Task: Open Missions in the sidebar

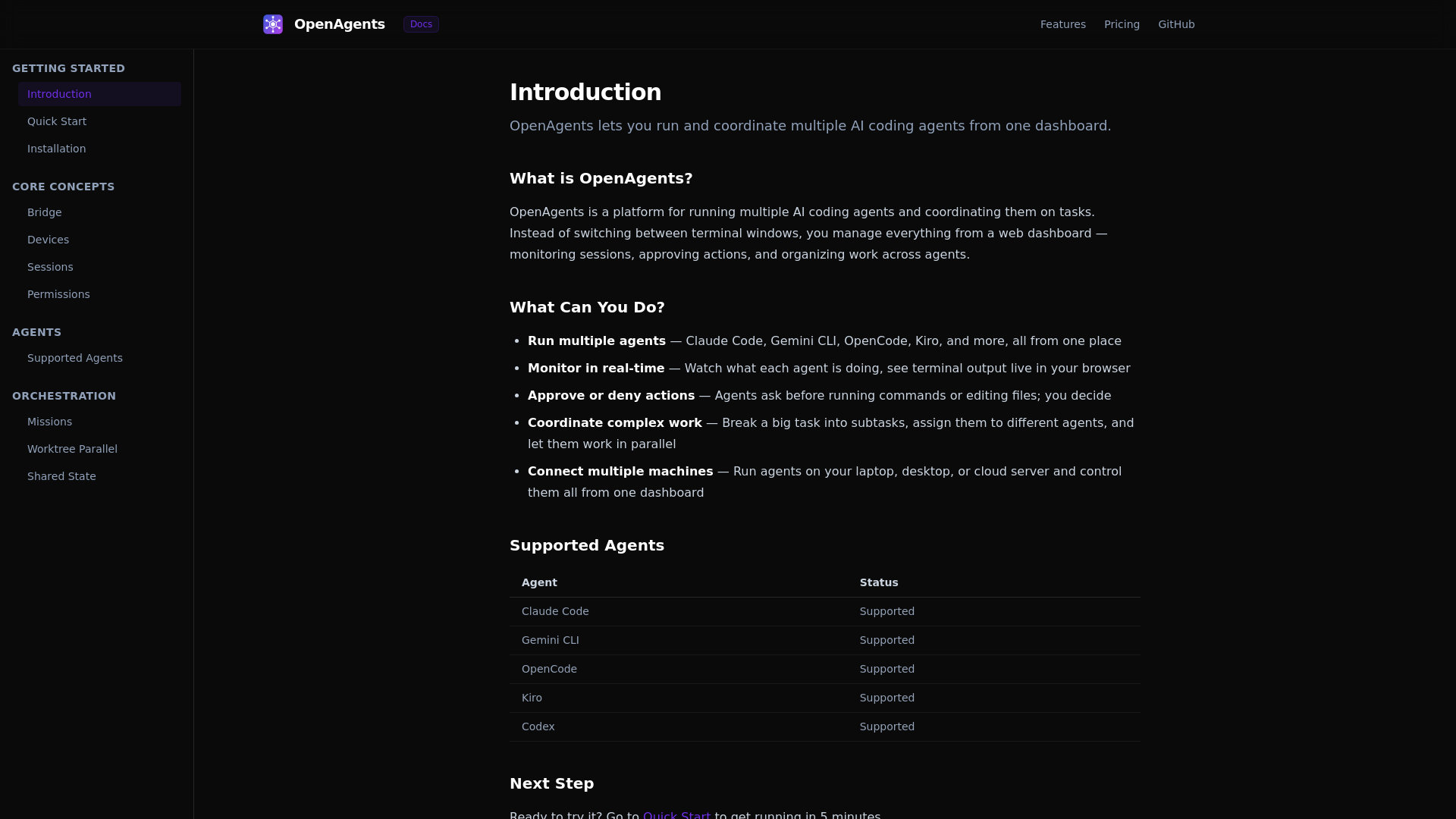Action: coord(99,422)
